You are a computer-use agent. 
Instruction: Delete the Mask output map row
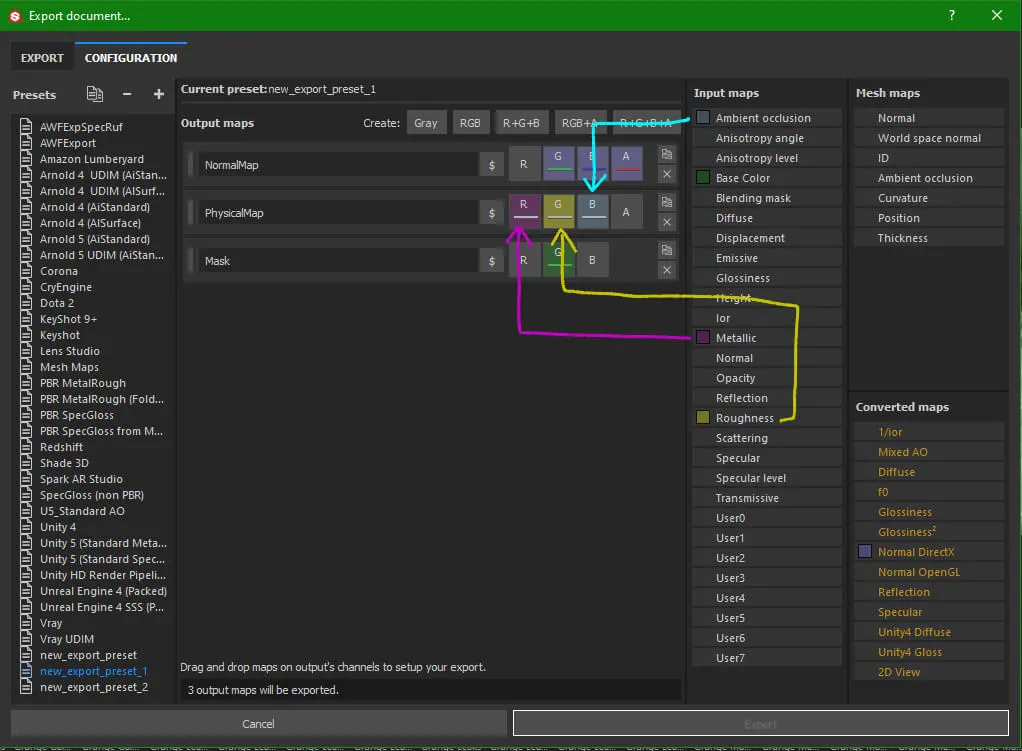pos(667,270)
